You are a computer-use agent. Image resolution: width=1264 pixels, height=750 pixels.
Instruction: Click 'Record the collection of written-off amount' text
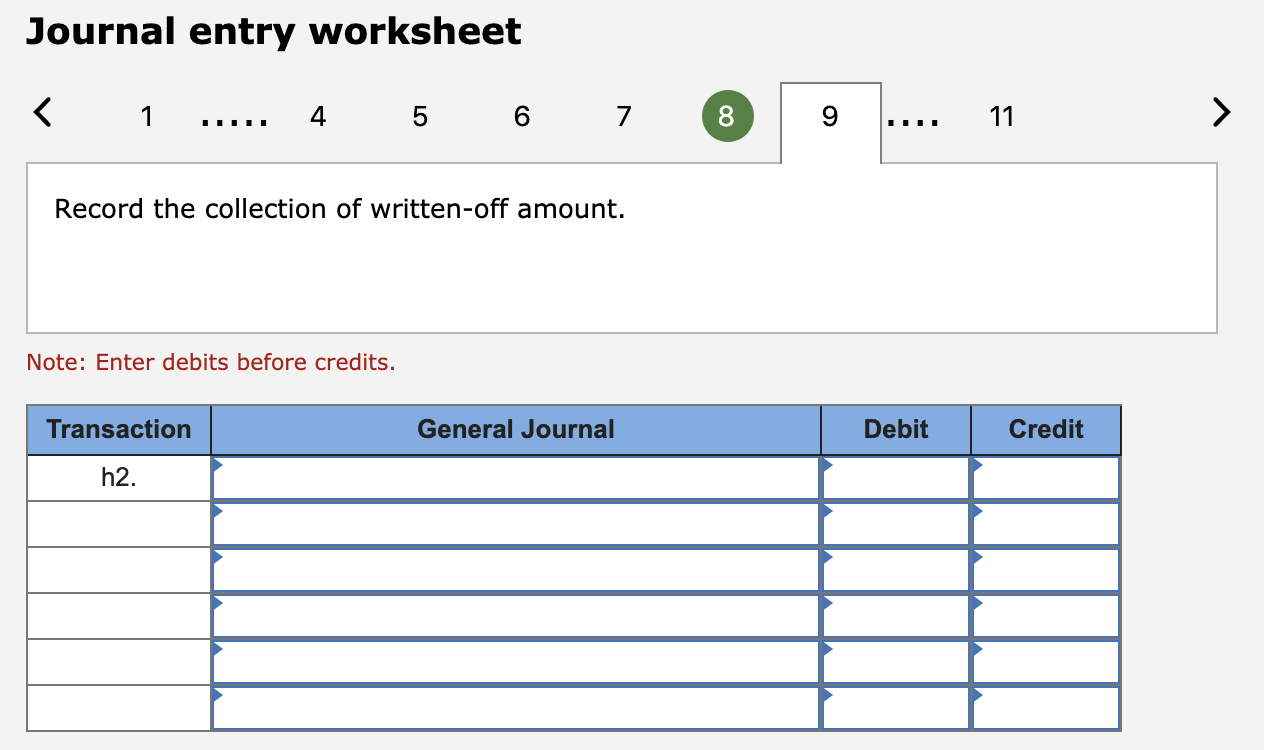340,209
